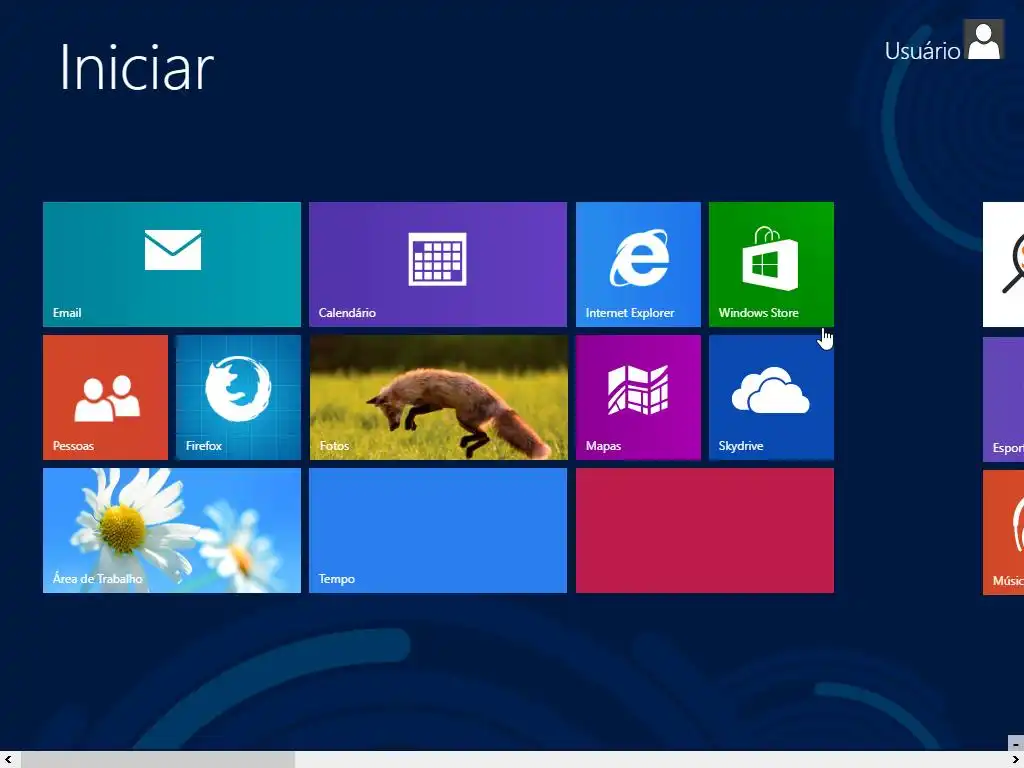This screenshot has width=1024, height=768.
Task: Open the Calendário tile
Action: pyautogui.click(x=438, y=264)
